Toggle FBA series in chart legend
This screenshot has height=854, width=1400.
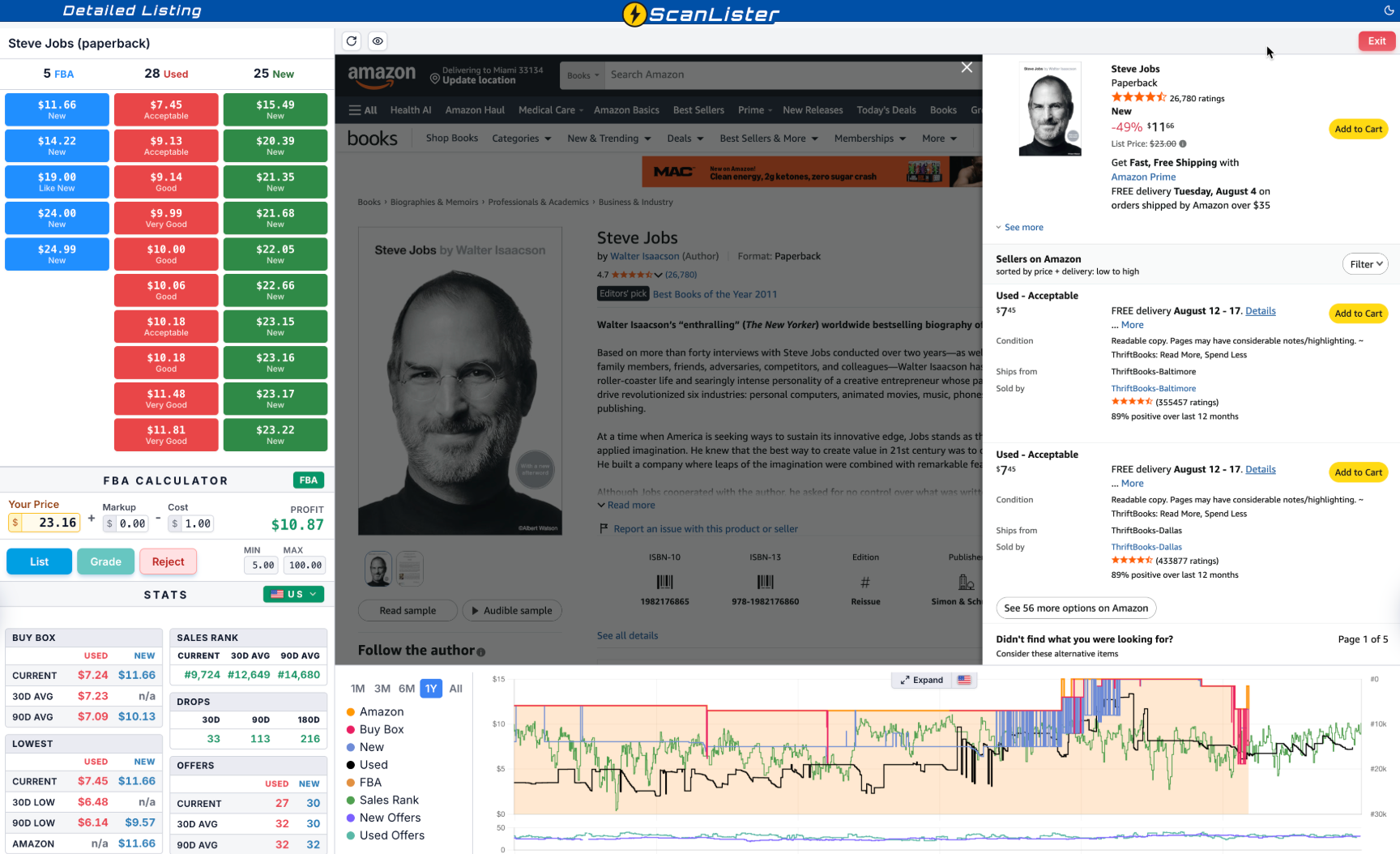click(364, 783)
